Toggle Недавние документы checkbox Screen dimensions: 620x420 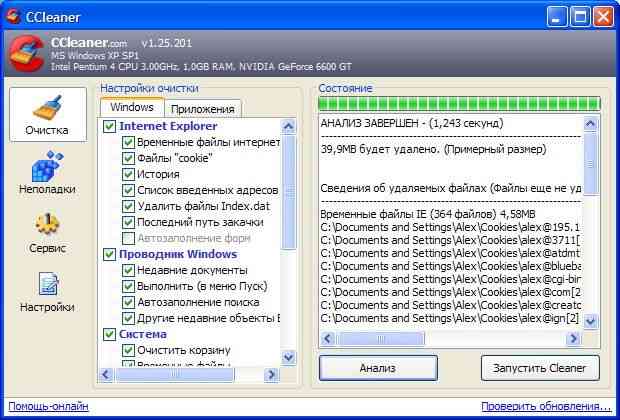tap(128, 271)
